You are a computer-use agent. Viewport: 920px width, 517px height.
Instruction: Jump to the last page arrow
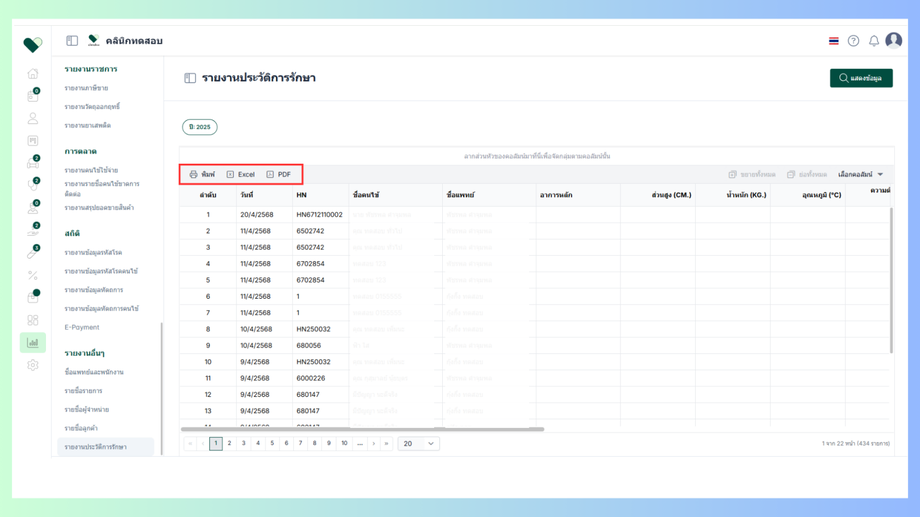tap(387, 444)
